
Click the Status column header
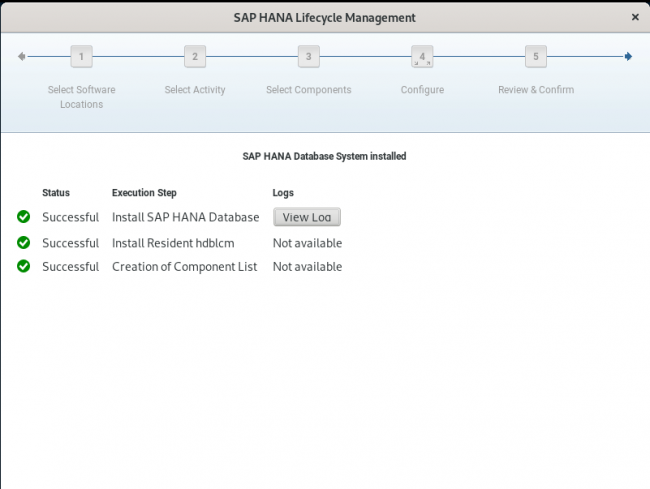(56, 193)
